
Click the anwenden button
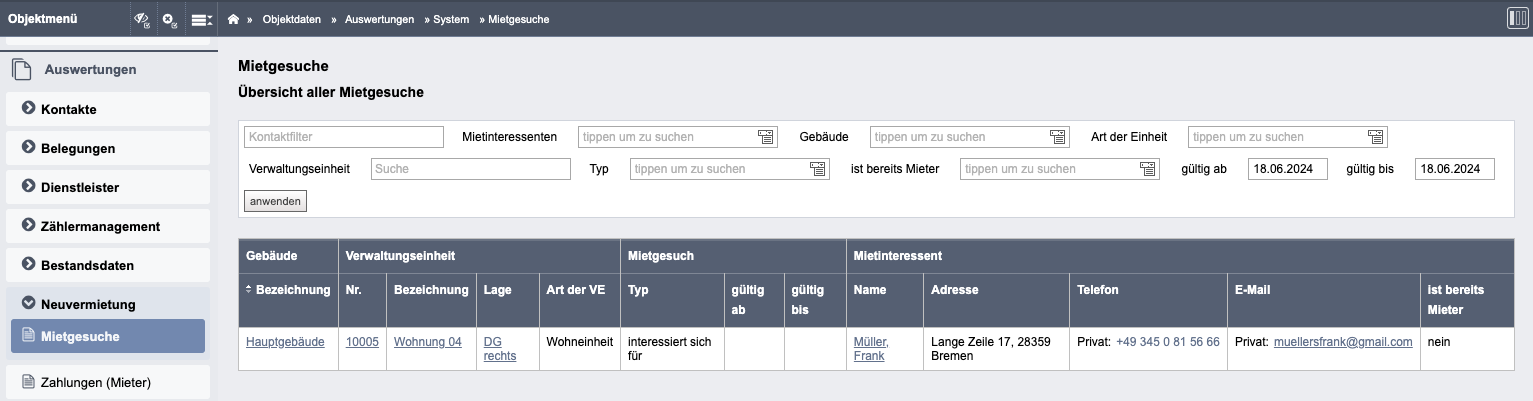pyautogui.click(x=275, y=201)
